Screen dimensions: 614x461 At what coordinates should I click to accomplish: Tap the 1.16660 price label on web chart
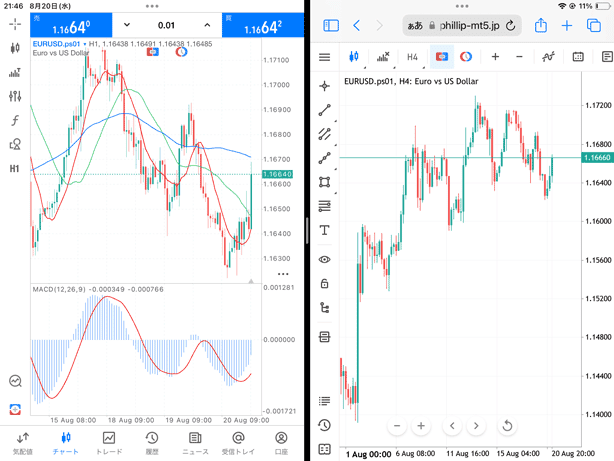(598, 157)
